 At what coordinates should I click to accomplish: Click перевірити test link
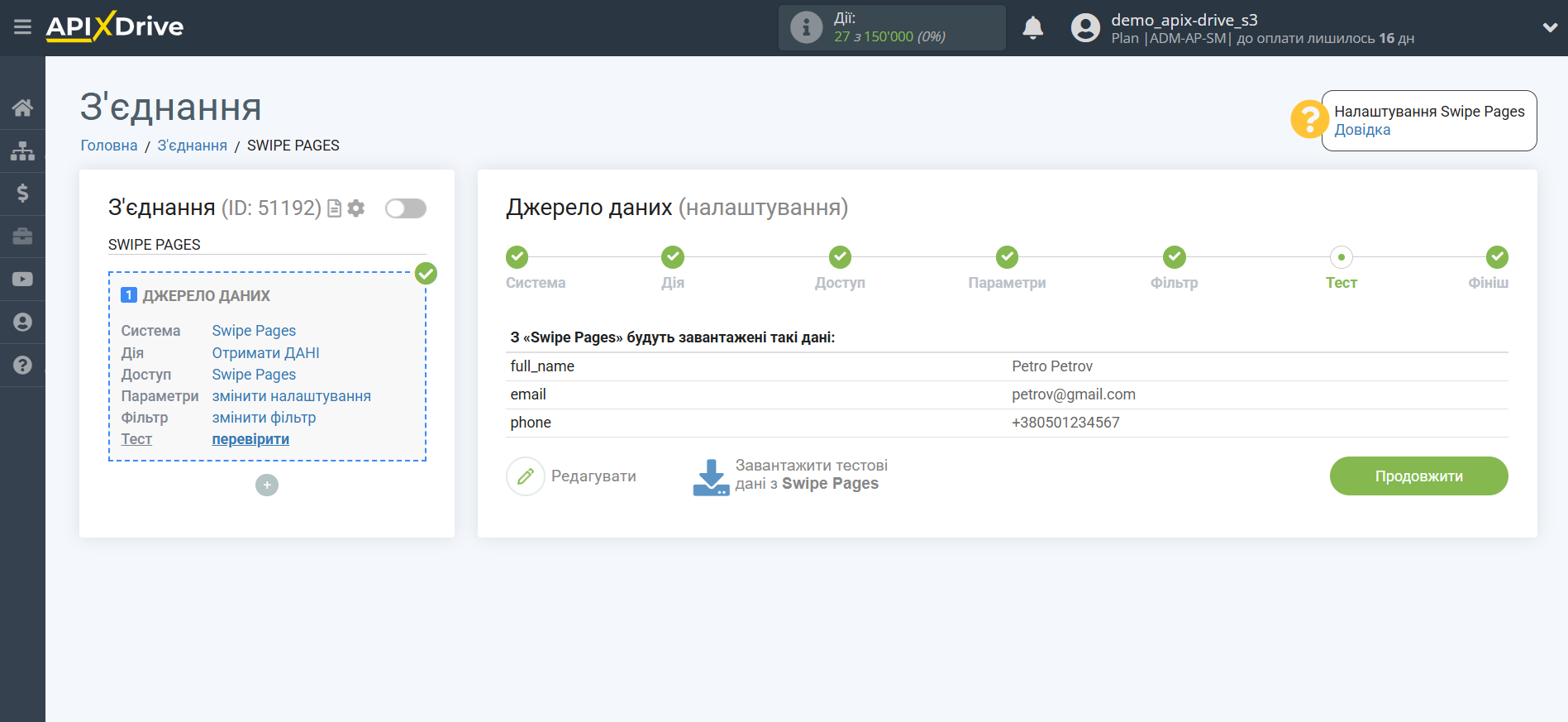[250, 439]
